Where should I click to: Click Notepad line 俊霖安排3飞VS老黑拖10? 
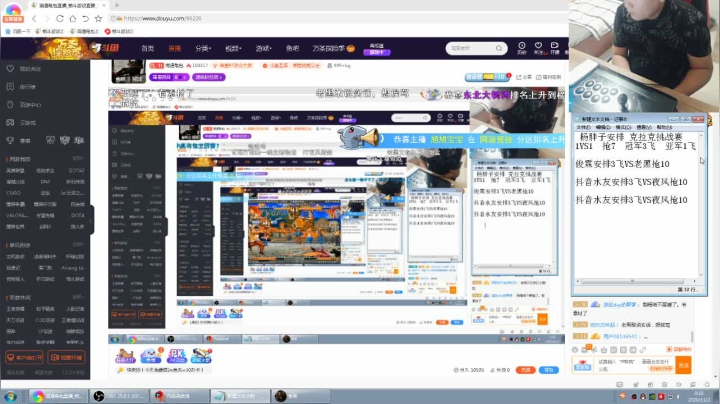pyautogui.click(x=622, y=164)
